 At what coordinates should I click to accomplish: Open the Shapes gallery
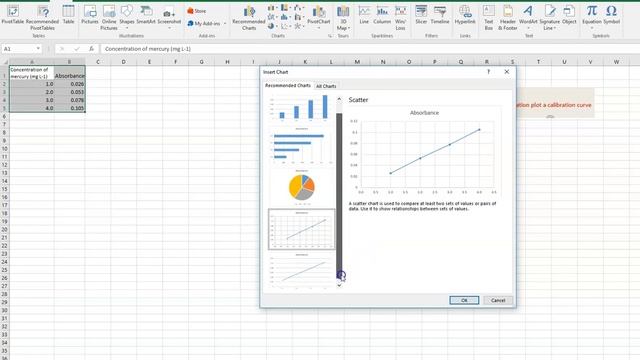[x=127, y=18]
